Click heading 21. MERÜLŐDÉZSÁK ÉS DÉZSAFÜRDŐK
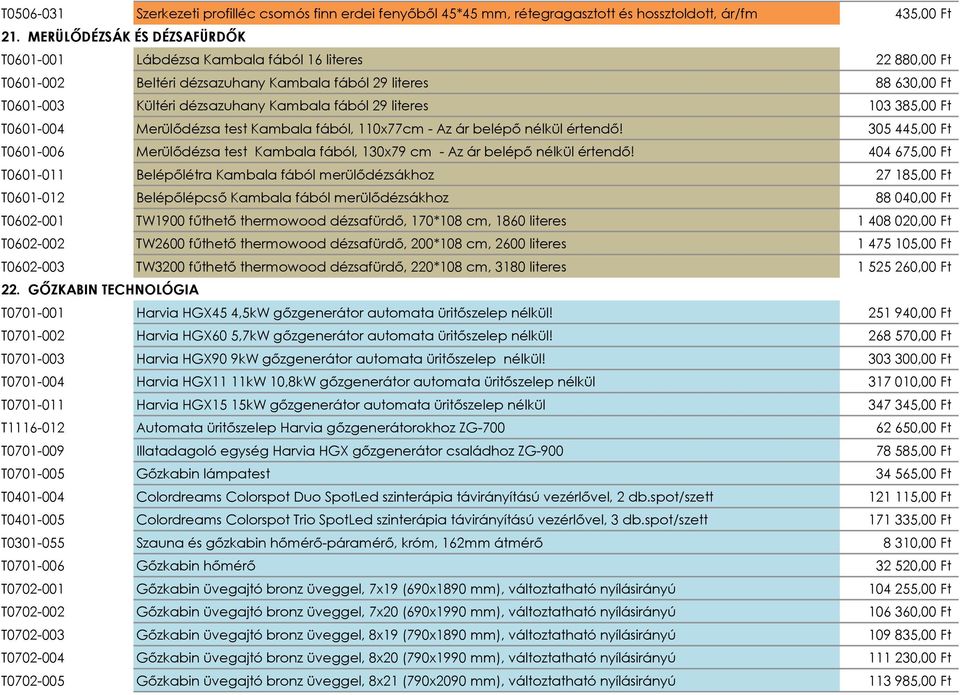The width and height of the screenshot is (960, 695). coord(123,37)
